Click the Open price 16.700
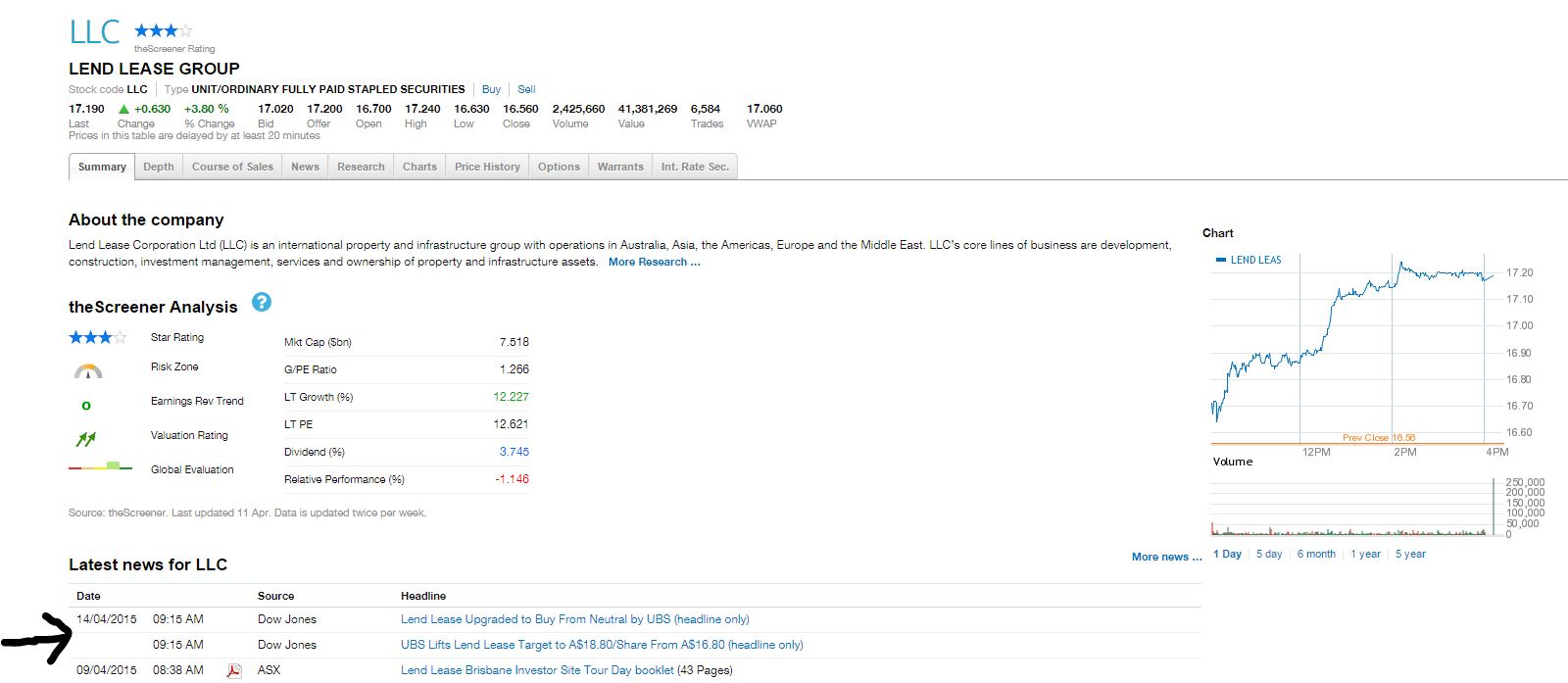1568x683 pixels. [373, 109]
